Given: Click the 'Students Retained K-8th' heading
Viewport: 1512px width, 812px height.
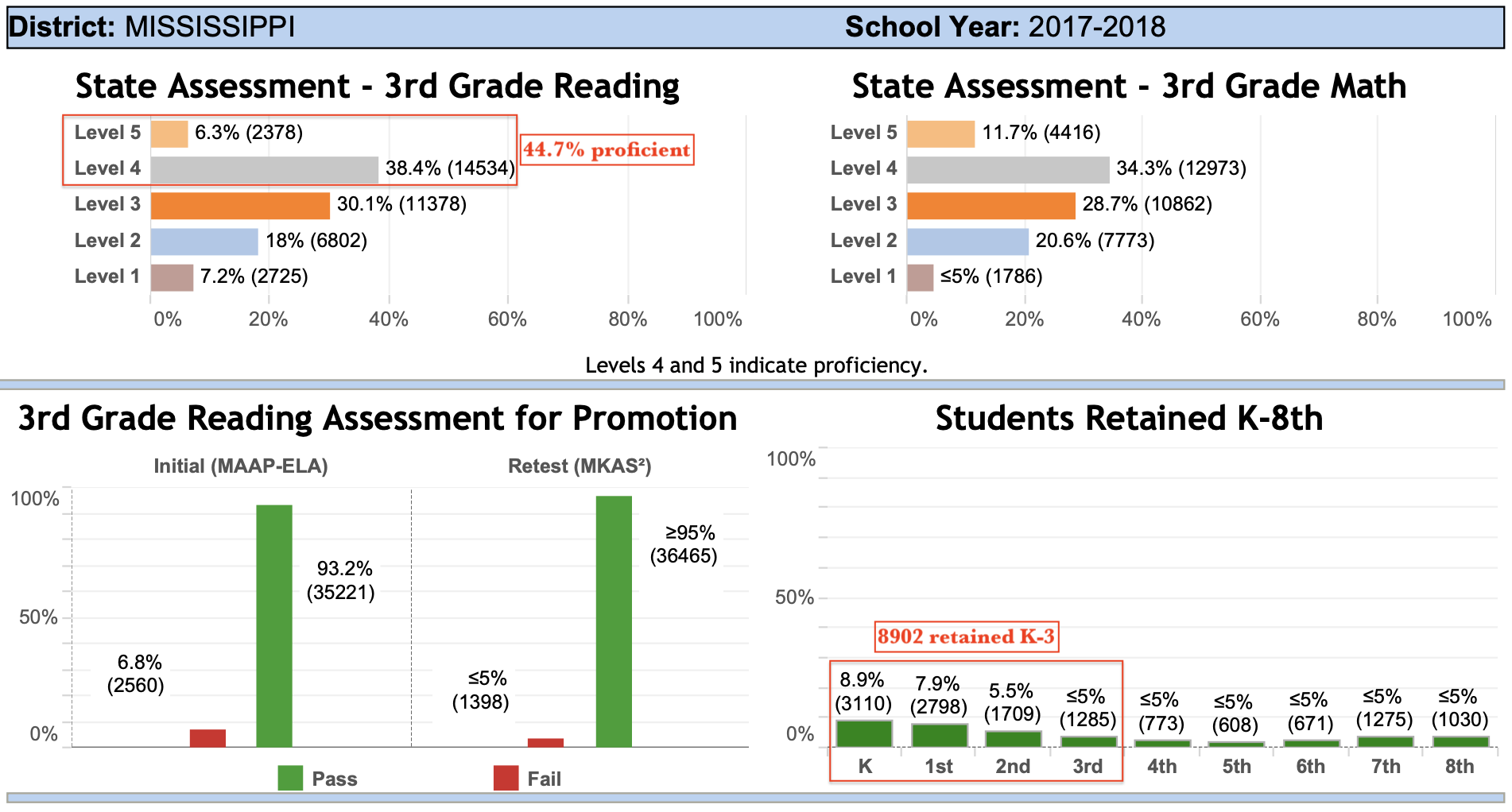Looking at the screenshot, I should point(1129,418).
